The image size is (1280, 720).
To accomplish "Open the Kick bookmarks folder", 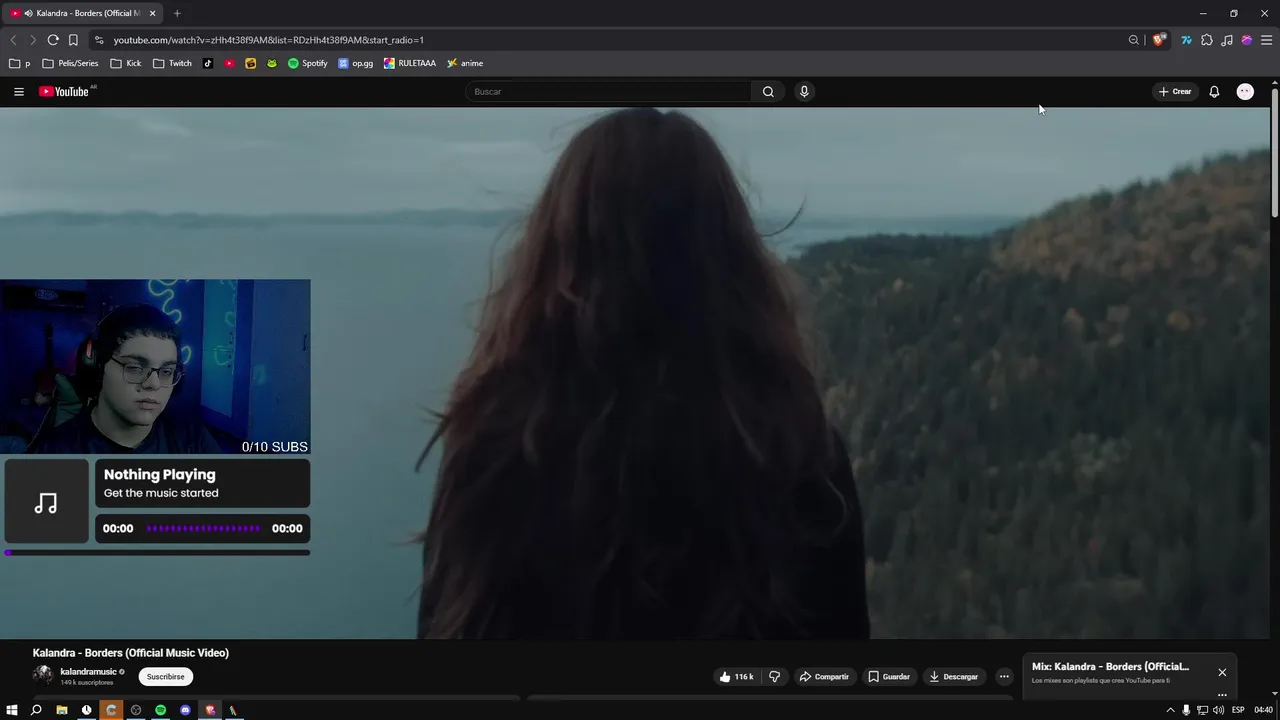I will point(126,63).
